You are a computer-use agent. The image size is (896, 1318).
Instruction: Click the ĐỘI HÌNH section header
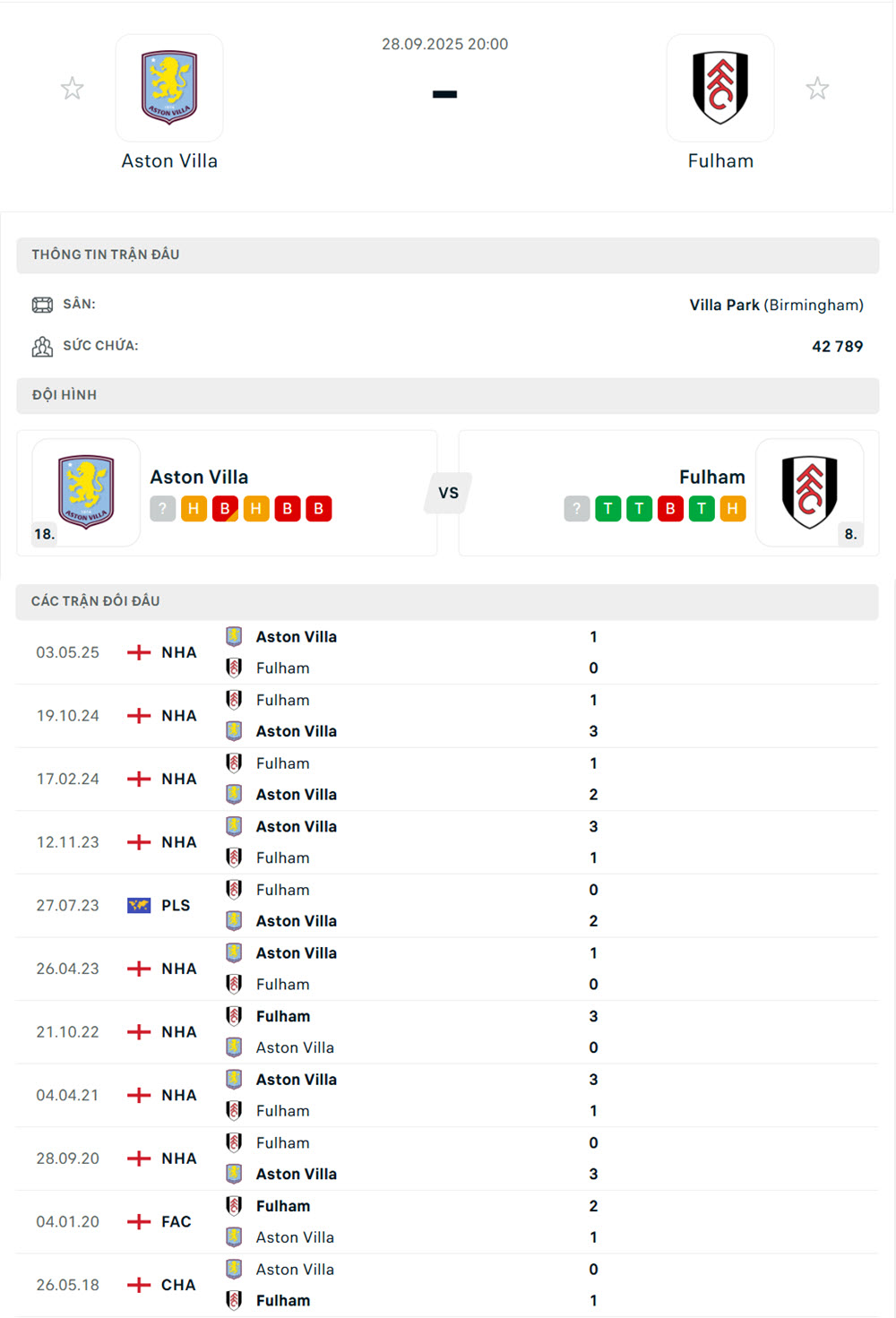[x=65, y=395]
